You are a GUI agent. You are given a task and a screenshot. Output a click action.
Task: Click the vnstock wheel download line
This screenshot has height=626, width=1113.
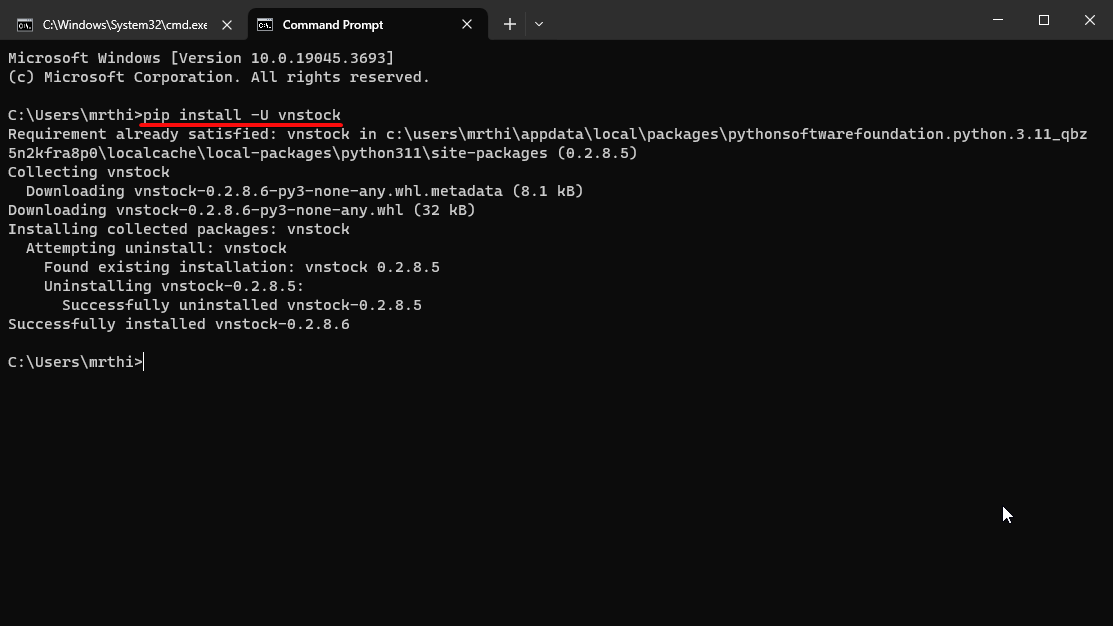240,209
